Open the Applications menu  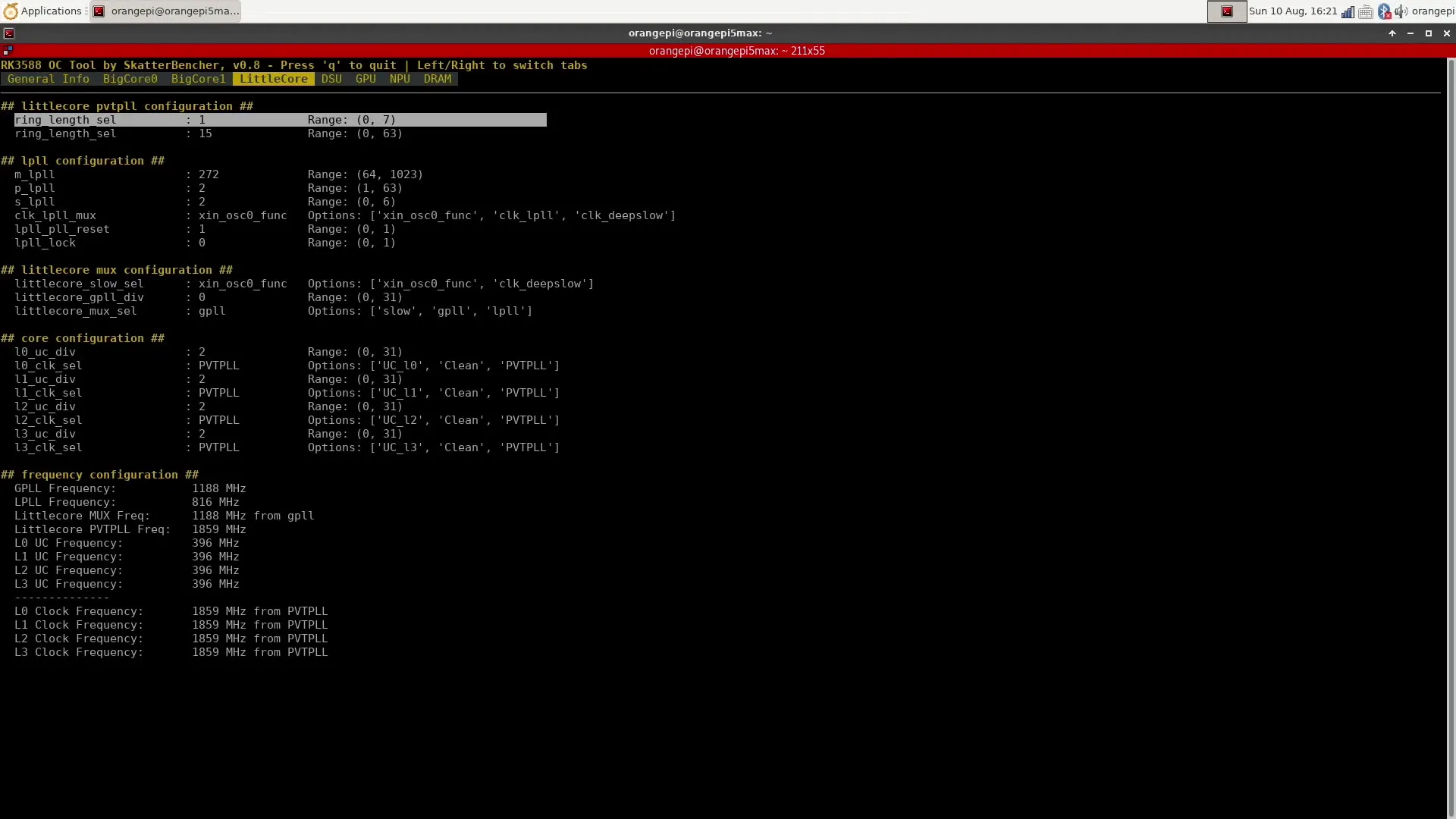(x=44, y=11)
